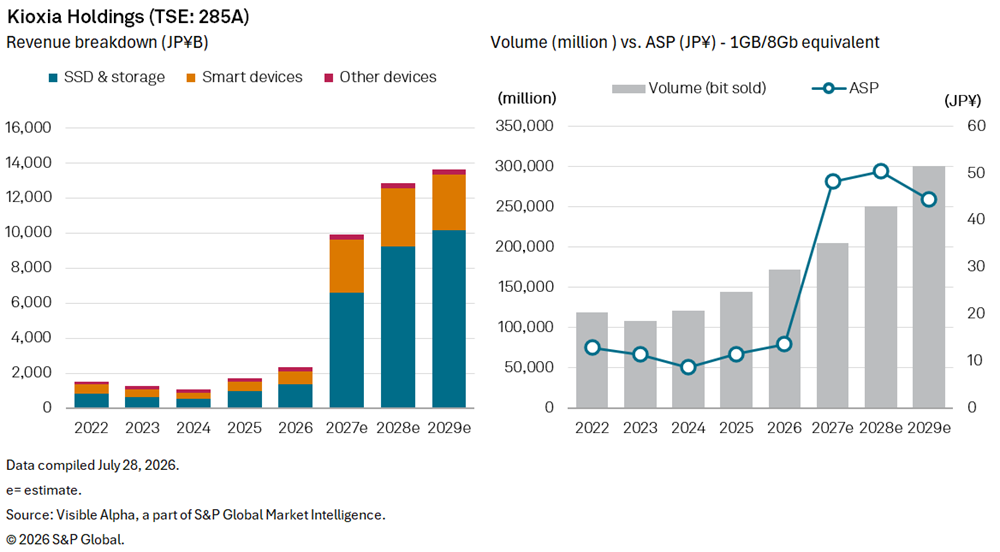This screenshot has height=552, width=1000.
Task: Click the 2029e Smart devices bar segment
Action: coord(449,203)
